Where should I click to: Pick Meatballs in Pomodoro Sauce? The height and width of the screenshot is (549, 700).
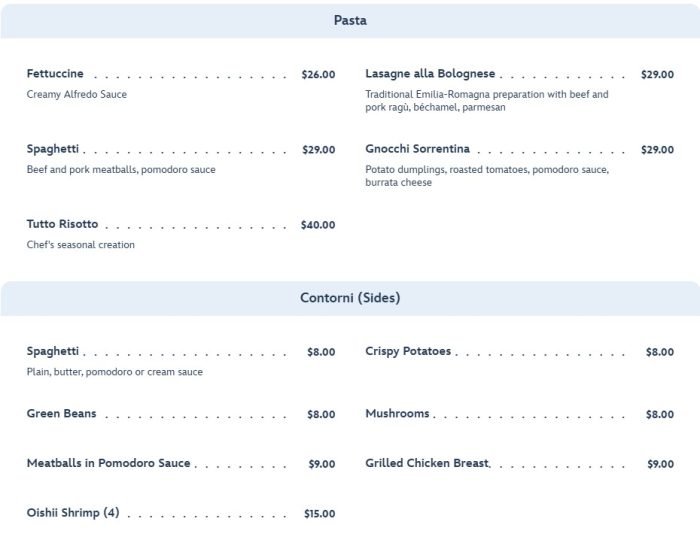pos(108,464)
